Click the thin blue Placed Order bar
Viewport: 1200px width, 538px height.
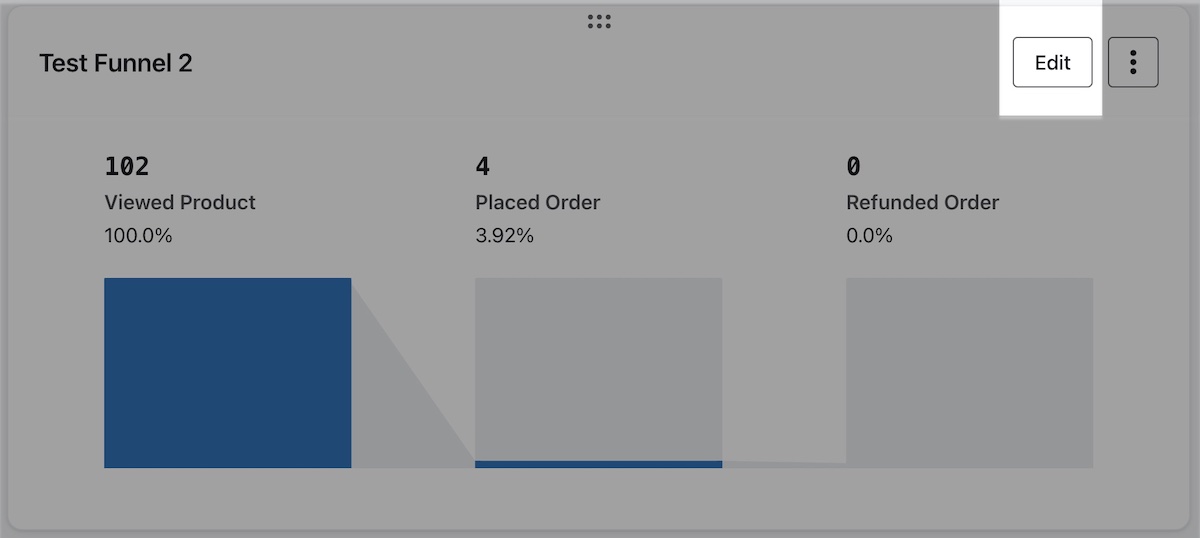(598, 464)
